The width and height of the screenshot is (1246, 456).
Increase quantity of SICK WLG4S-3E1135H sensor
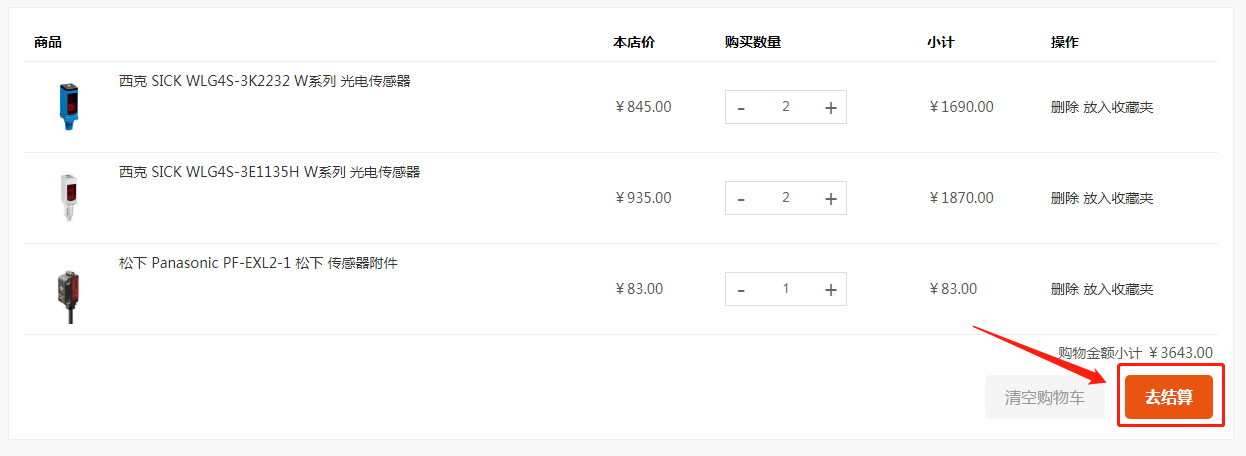point(830,199)
